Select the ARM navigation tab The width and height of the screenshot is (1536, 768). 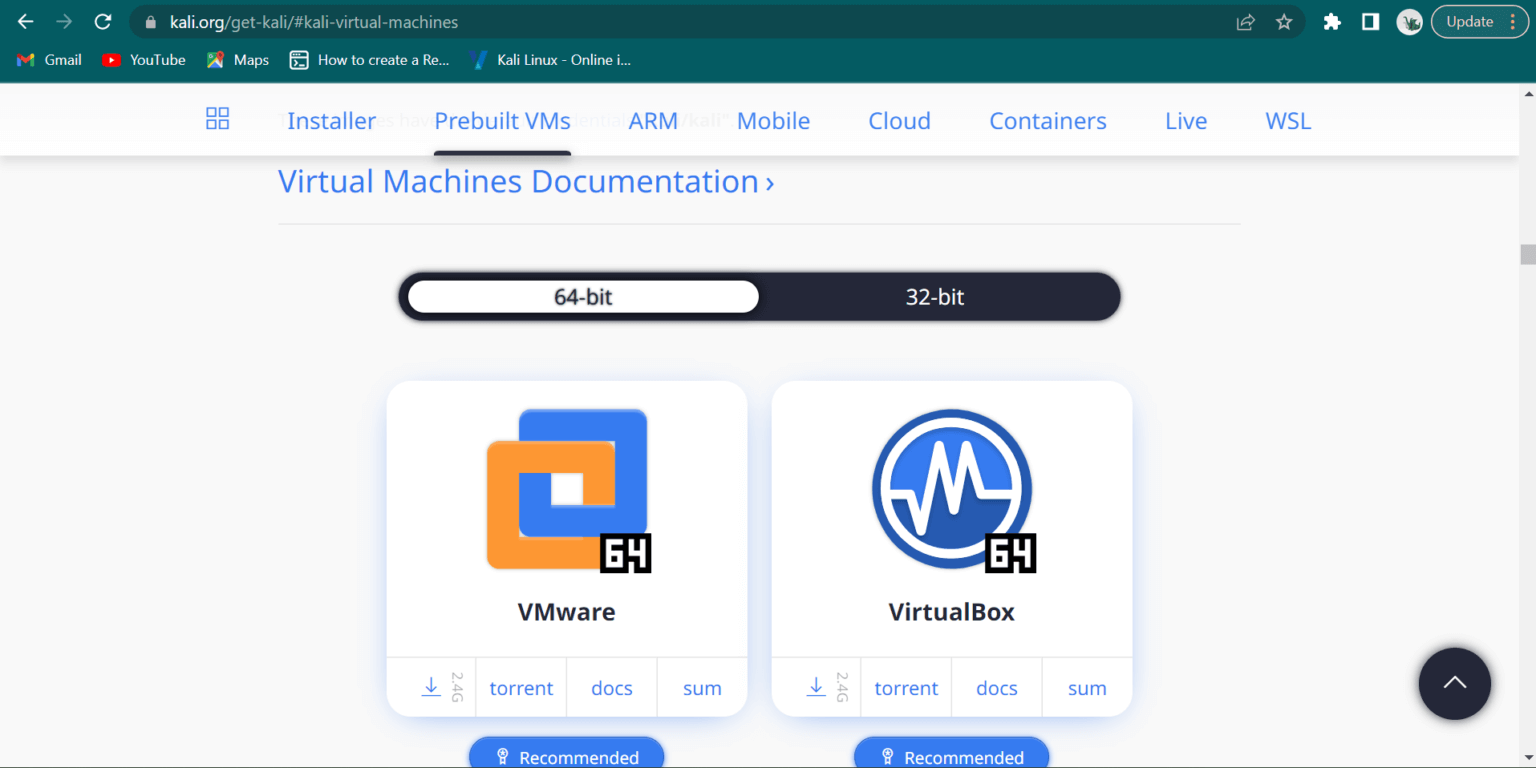652,120
